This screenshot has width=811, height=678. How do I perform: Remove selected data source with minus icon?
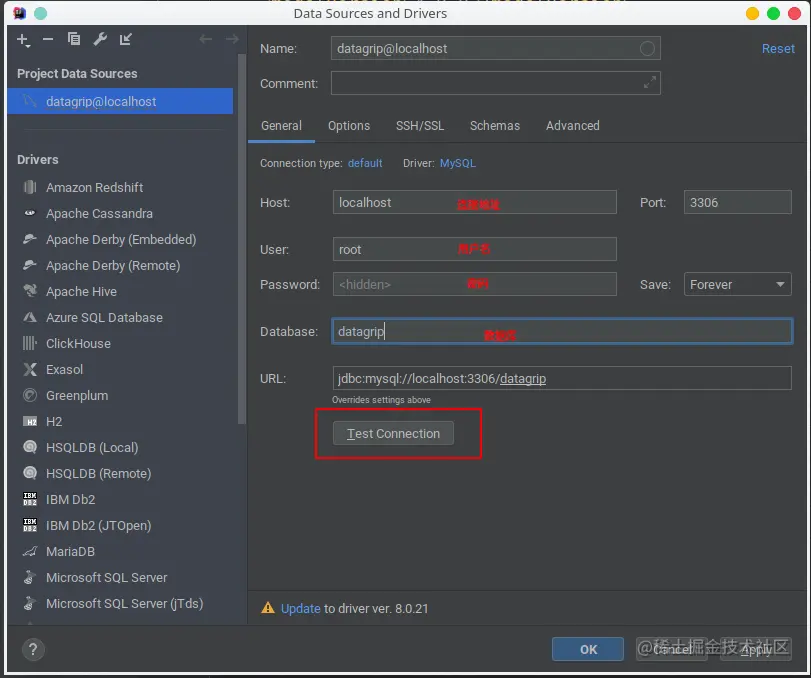(x=48, y=39)
